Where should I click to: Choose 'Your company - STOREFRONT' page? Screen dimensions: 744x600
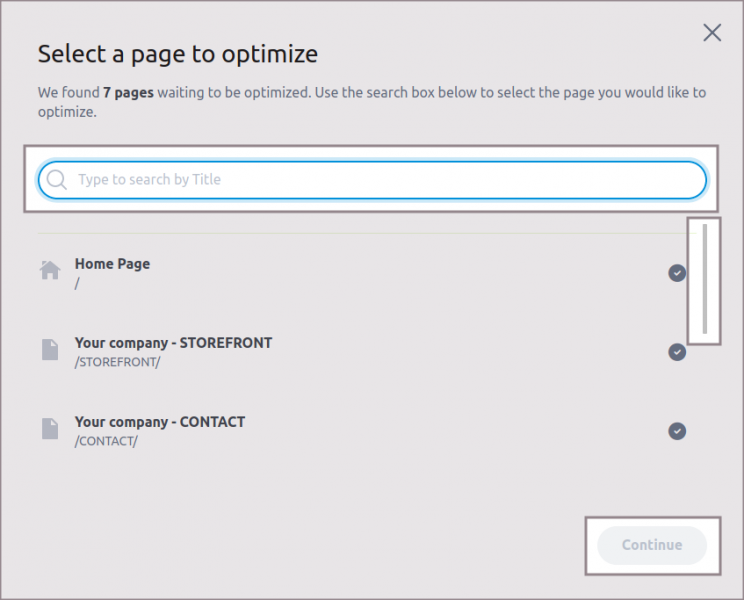click(x=173, y=343)
